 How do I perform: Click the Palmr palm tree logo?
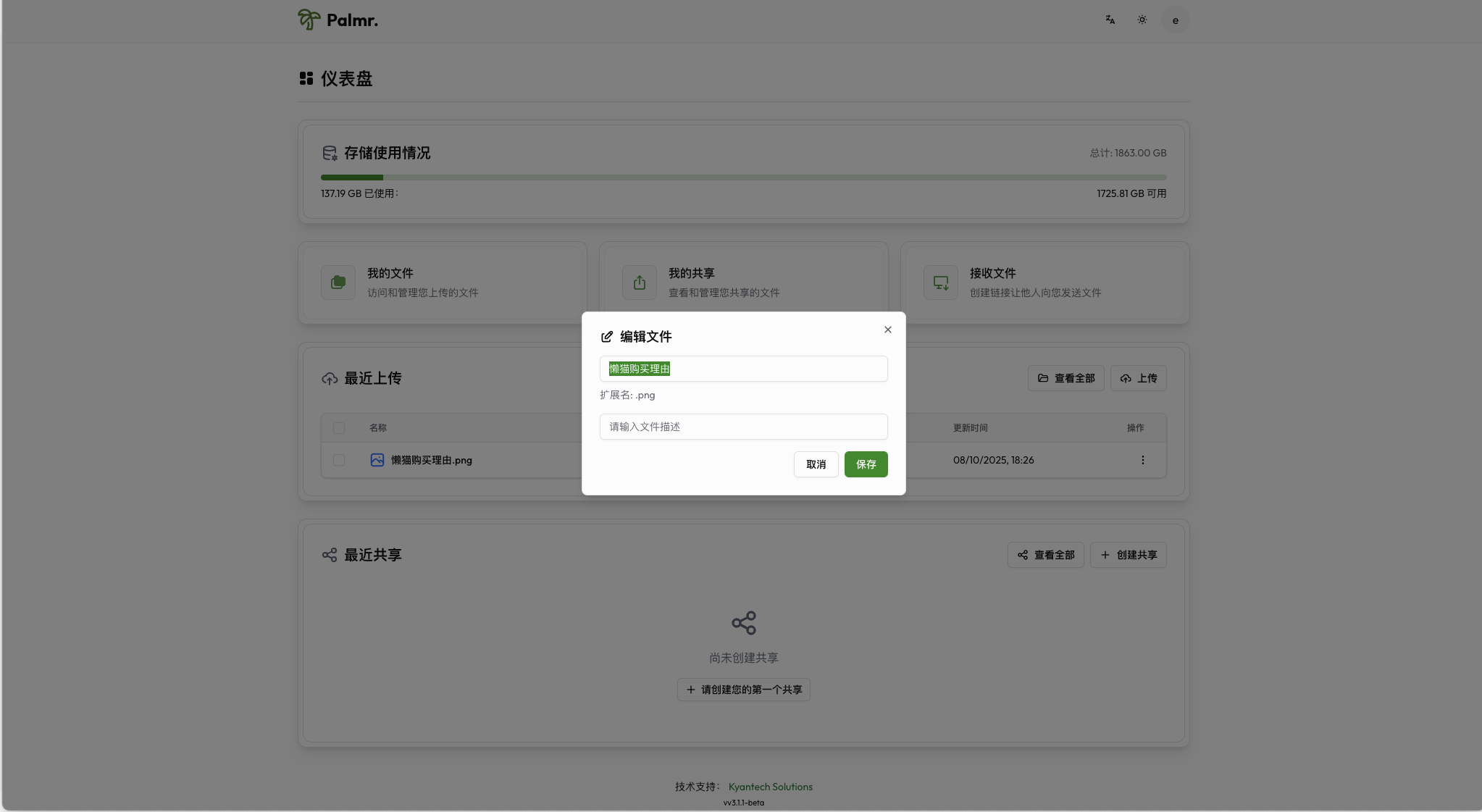[x=309, y=20]
